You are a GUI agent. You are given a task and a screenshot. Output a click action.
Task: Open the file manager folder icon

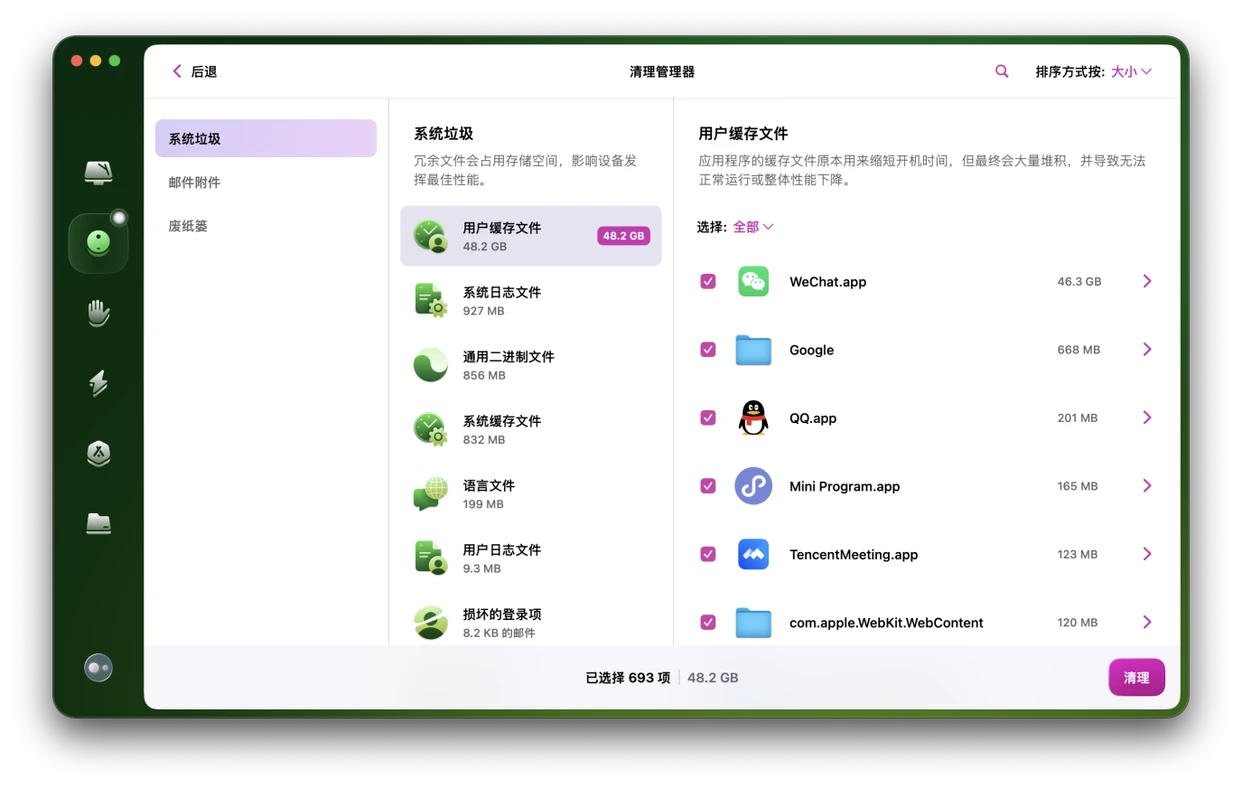[x=98, y=523]
